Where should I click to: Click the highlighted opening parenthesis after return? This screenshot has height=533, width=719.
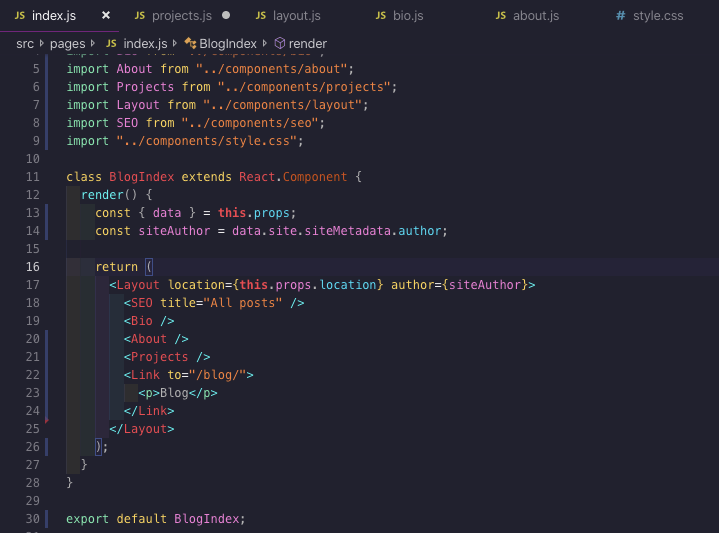[x=149, y=266]
